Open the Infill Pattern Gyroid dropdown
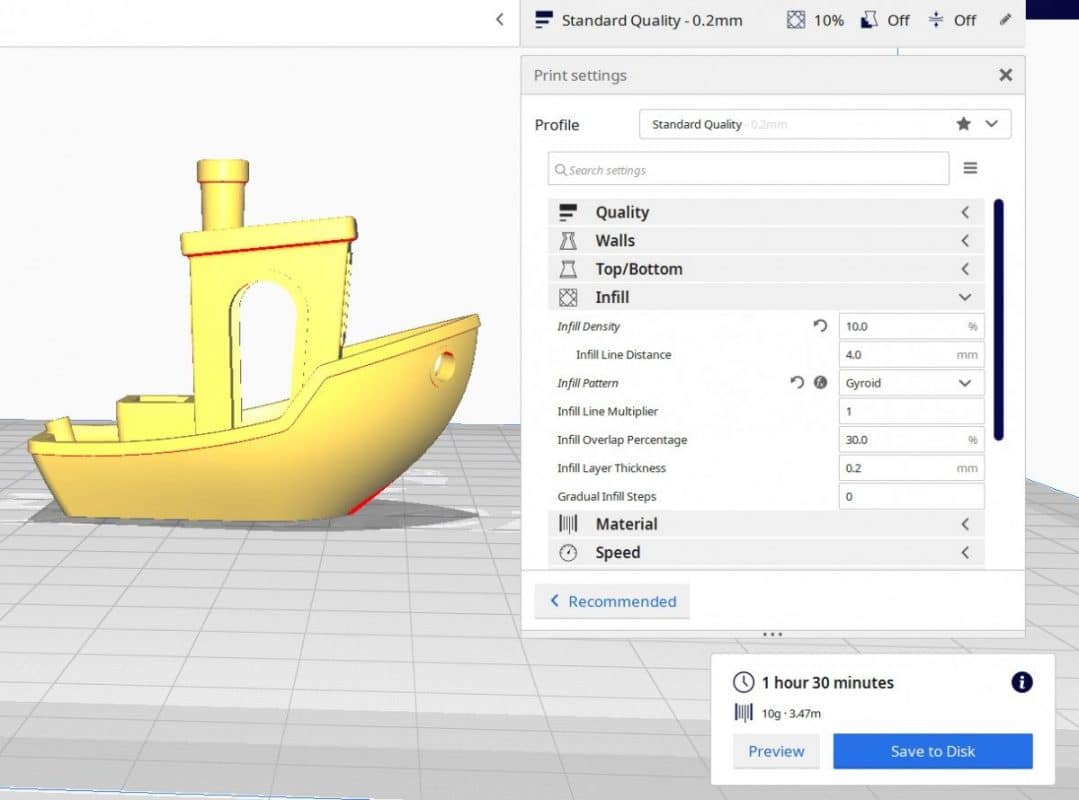Screen dimensions: 1079x800 911,383
